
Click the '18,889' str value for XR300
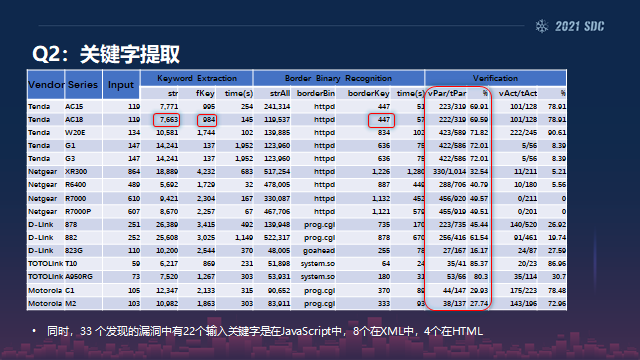pyautogui.click(x=167, y=171)
